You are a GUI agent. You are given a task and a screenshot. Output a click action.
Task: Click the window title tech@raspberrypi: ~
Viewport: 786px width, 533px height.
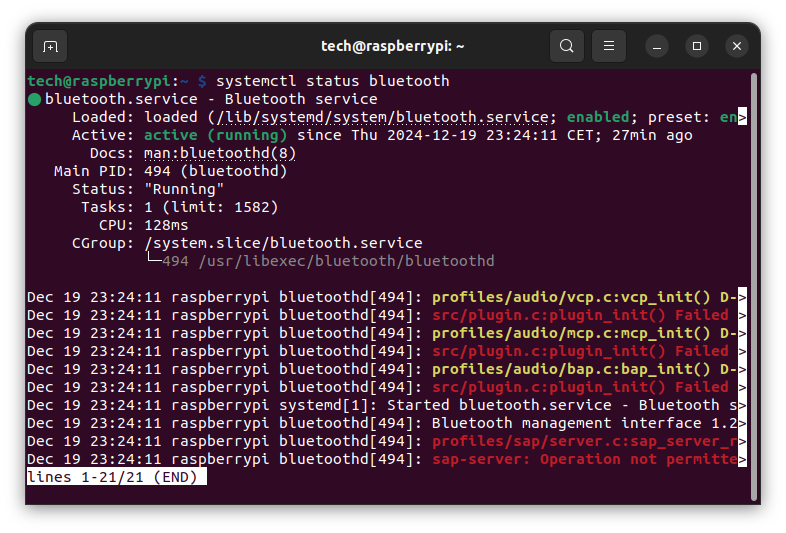point(392,46)
